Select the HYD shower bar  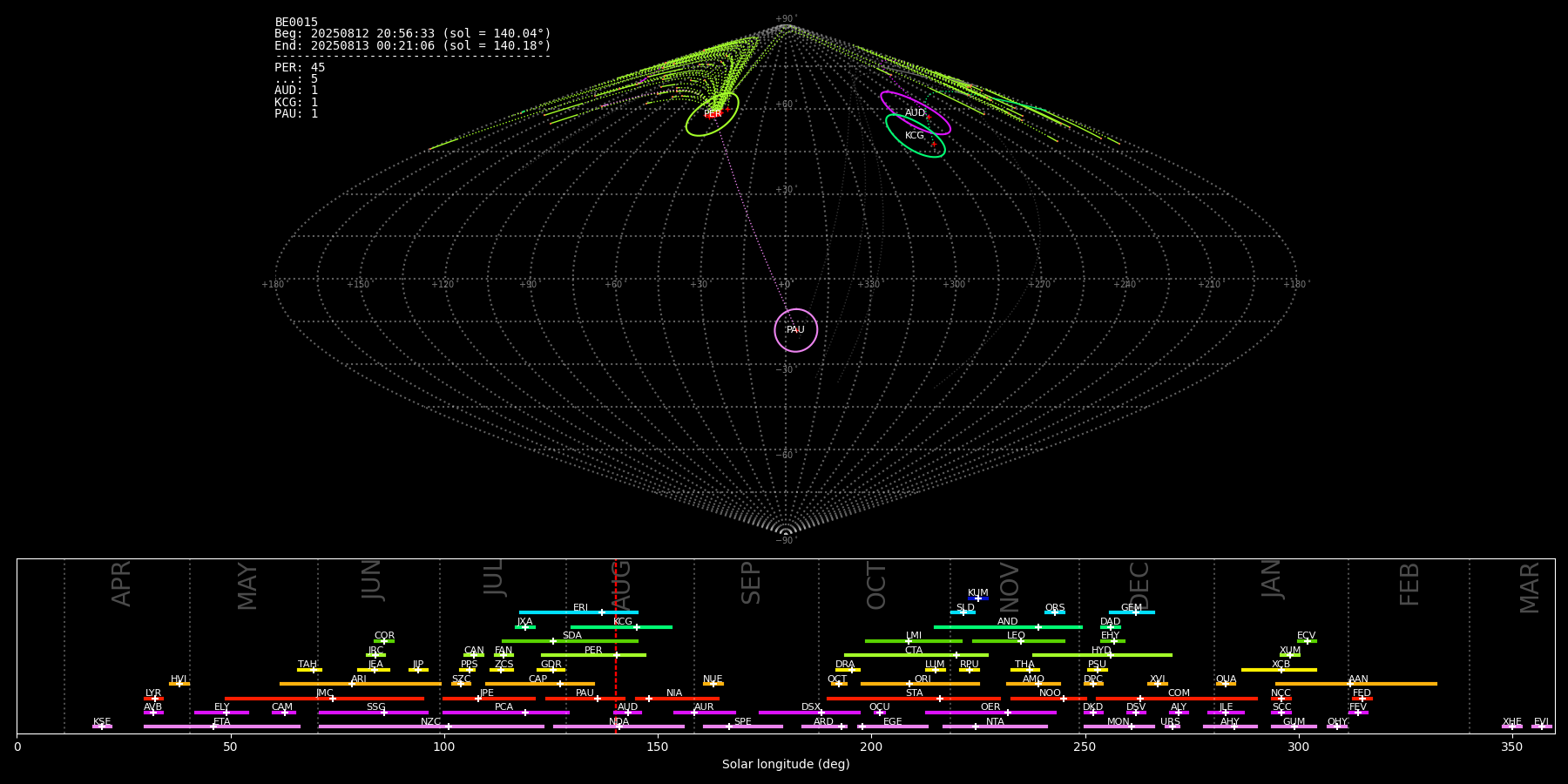tap(1102, 655)
